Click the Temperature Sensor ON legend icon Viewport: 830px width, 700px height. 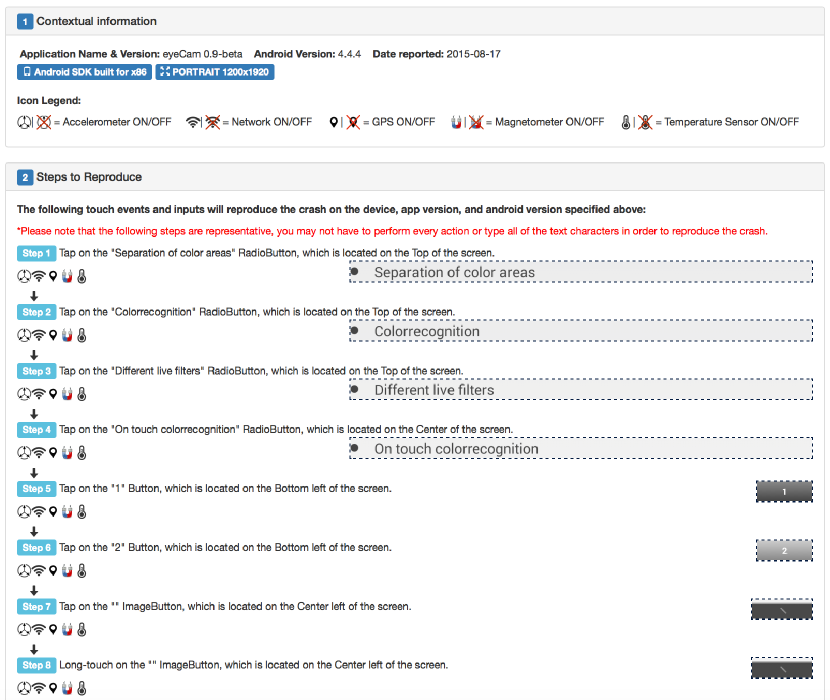tap(625, 122)
